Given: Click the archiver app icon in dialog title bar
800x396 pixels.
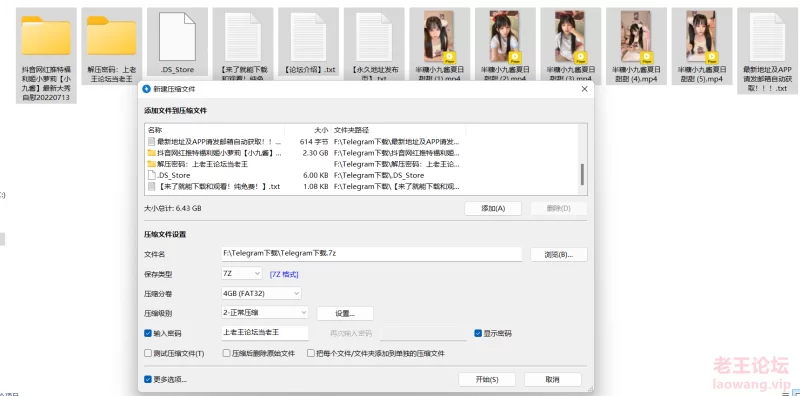Looking at the screenshot, I should 147,89.
